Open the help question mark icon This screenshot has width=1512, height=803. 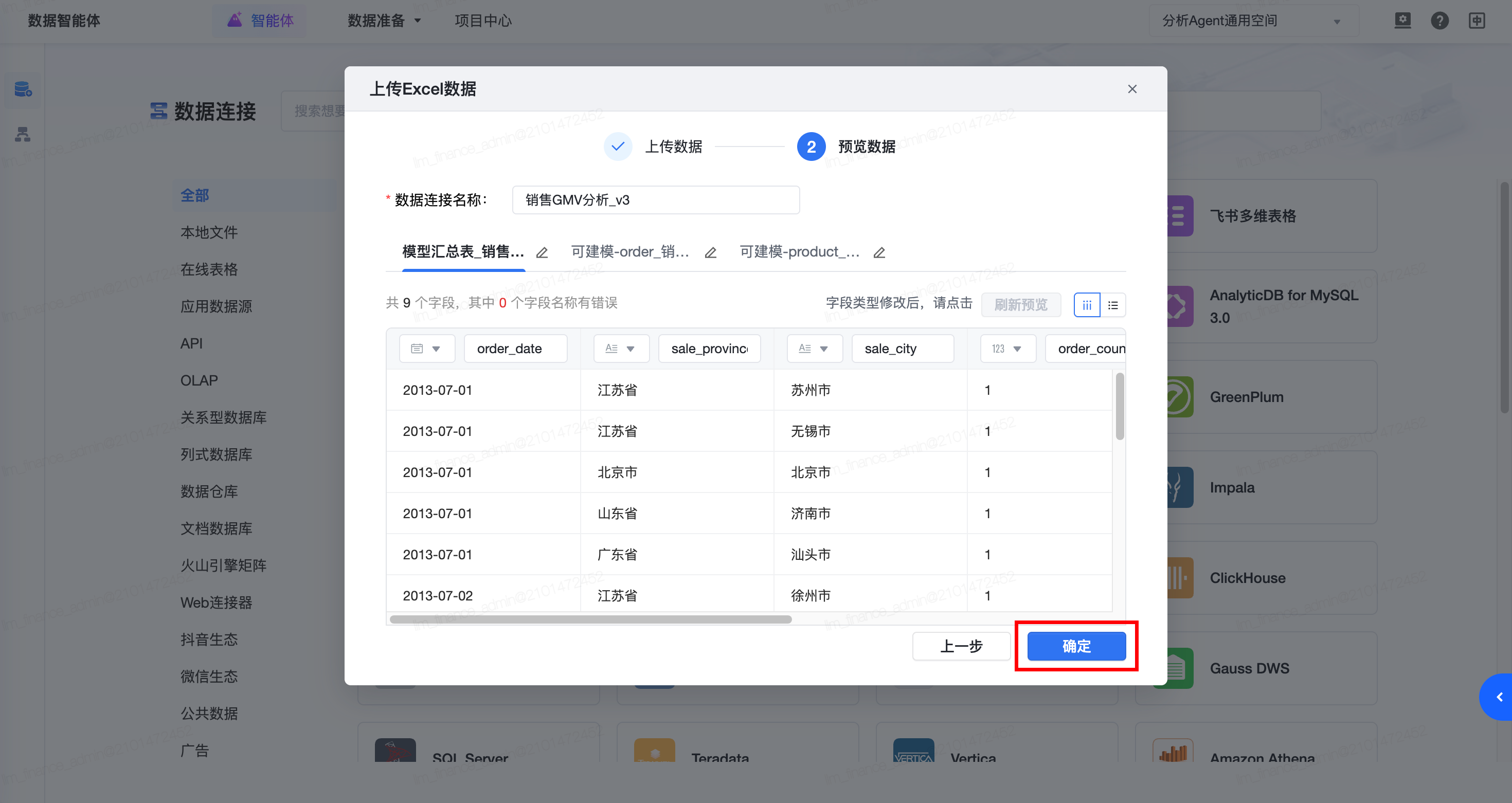[x=1439, y=21]
